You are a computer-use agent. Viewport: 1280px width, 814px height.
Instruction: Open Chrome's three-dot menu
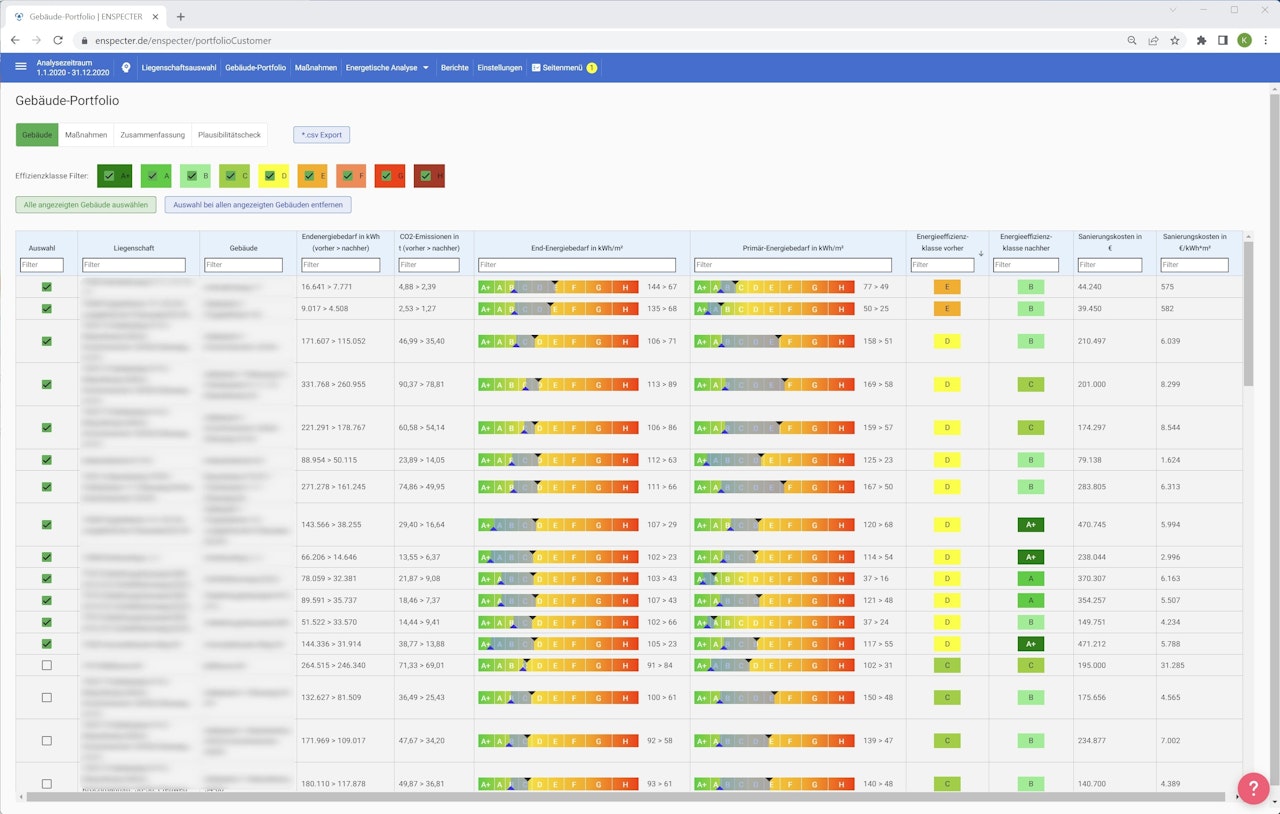click(x=1264, y=40)
